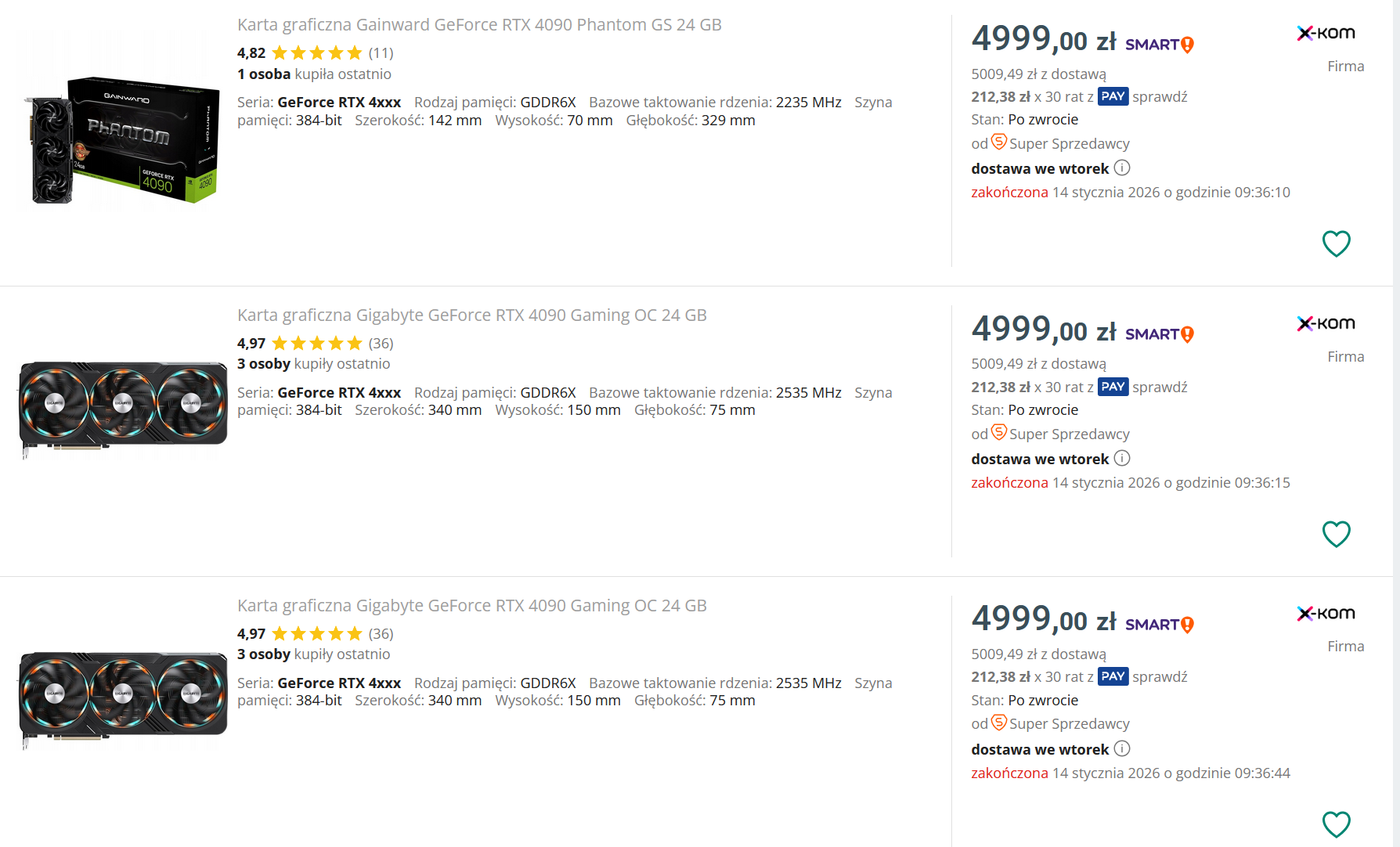Show delivery info for 09:36:15 Gigabyte listing

point(1122,459)
